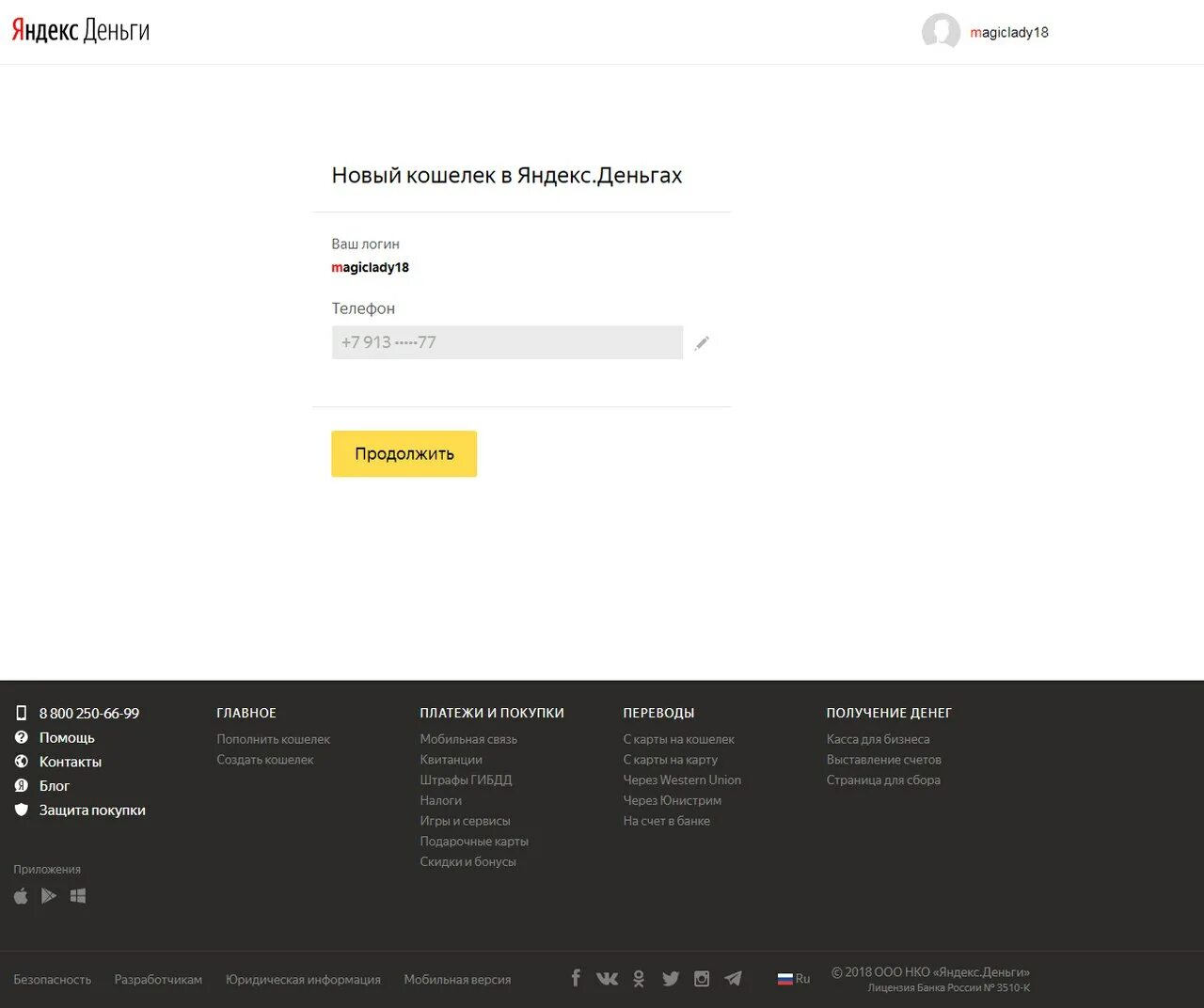Open the Windows app icon

pyautogui.click(x=78, y=896)
